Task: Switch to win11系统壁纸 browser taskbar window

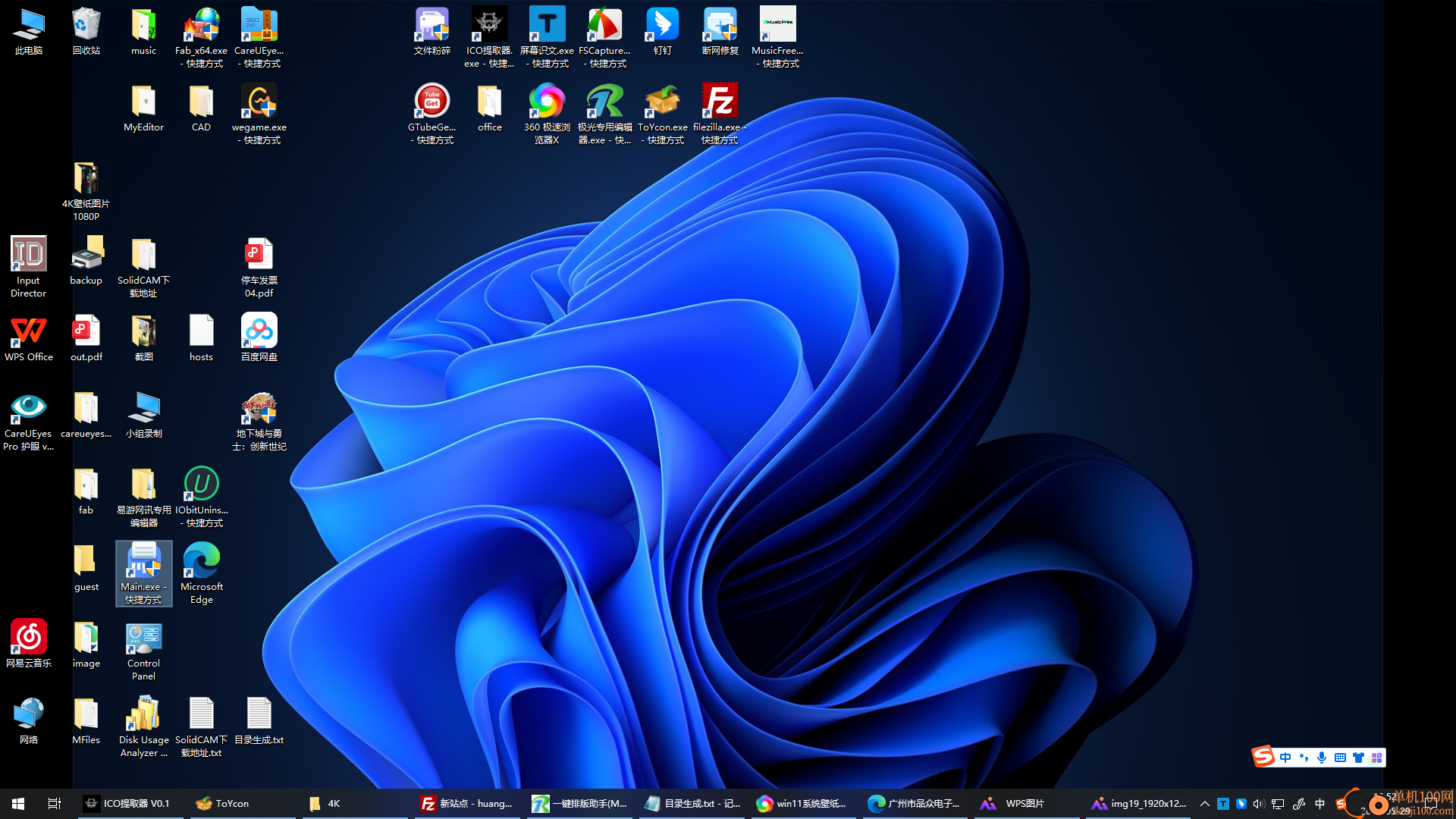Action: pos(804,803)
